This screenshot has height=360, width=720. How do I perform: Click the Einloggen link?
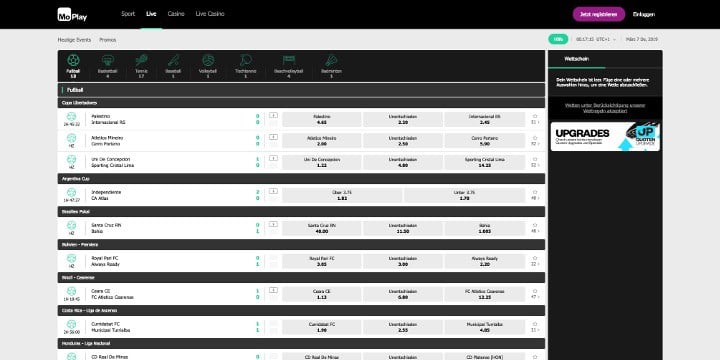[x=644, y=14]
